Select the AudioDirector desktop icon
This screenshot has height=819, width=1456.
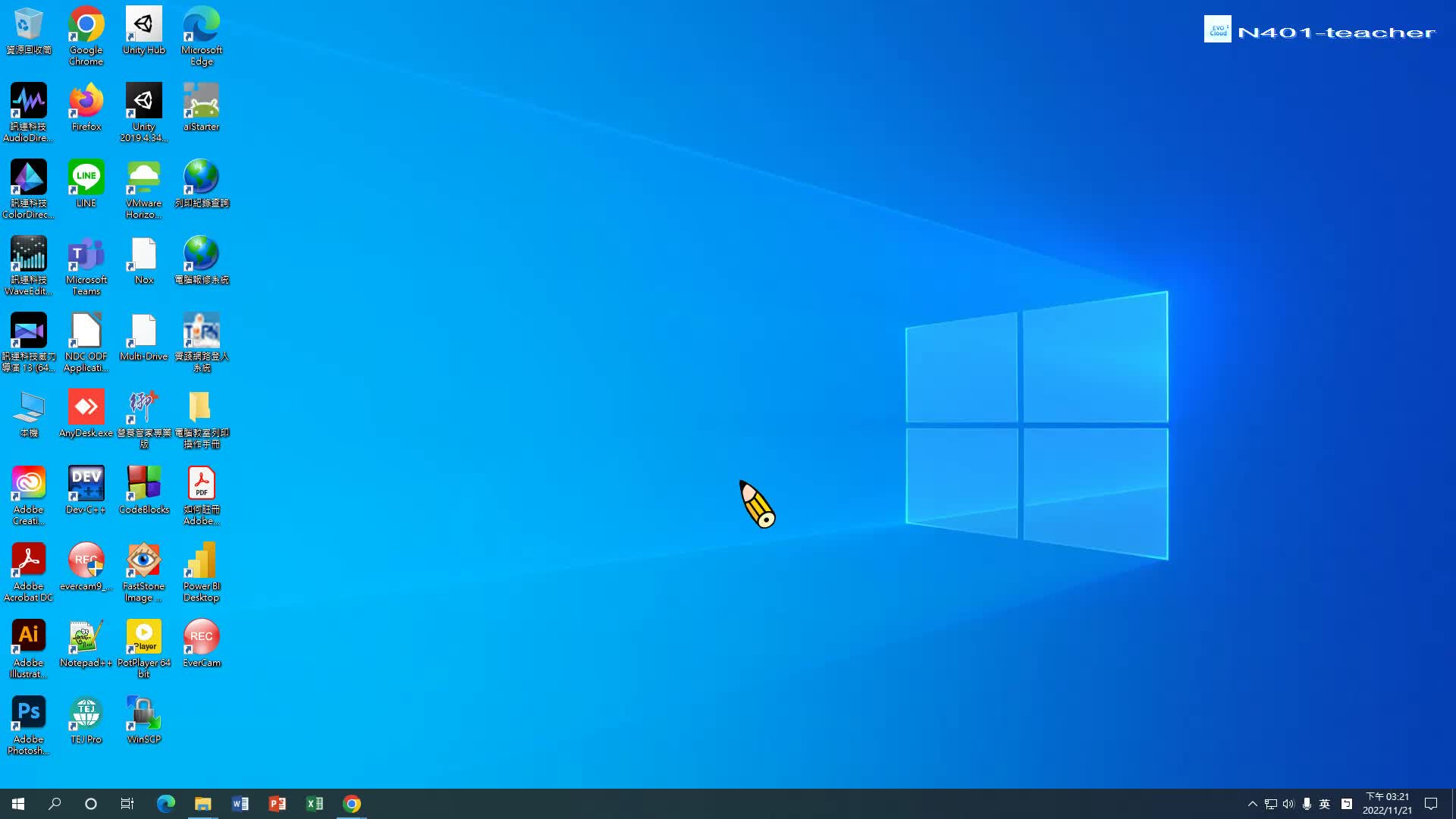pyautogui.click(x=29, y=113)
